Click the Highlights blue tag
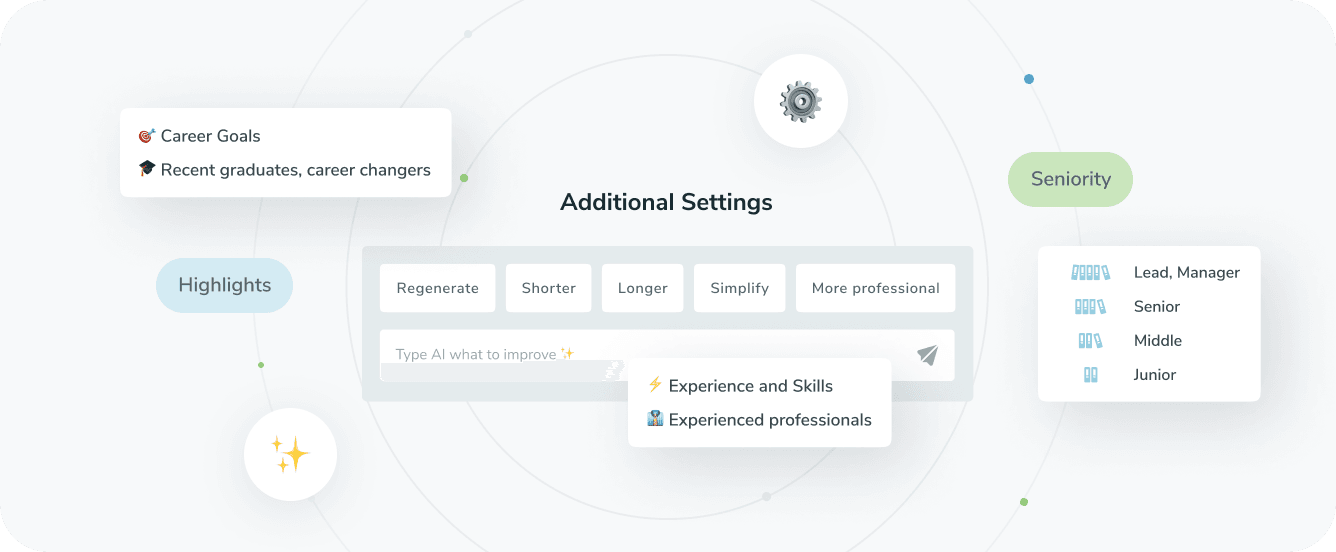This screenshot has width=1336, height=552. (x=224, y=285)
